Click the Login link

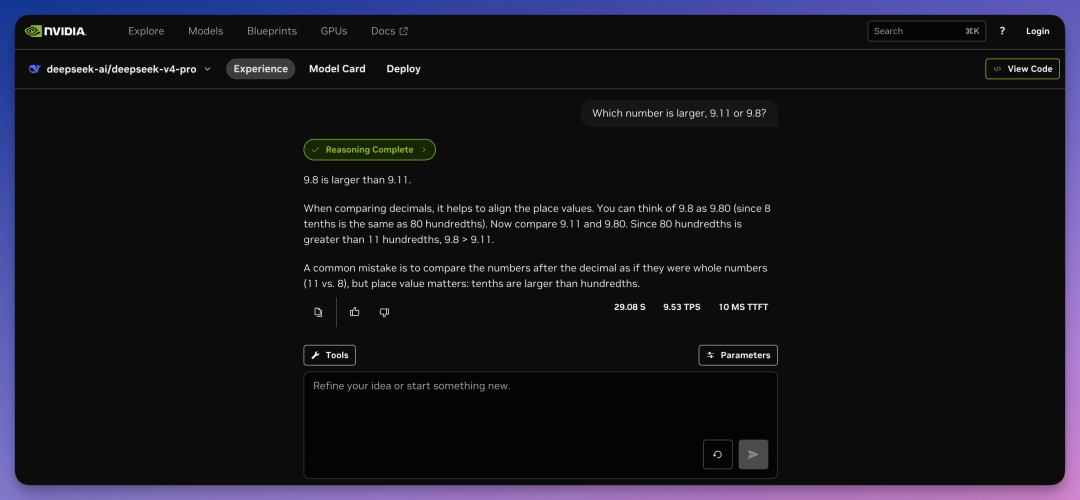(x=1037, y=31)
